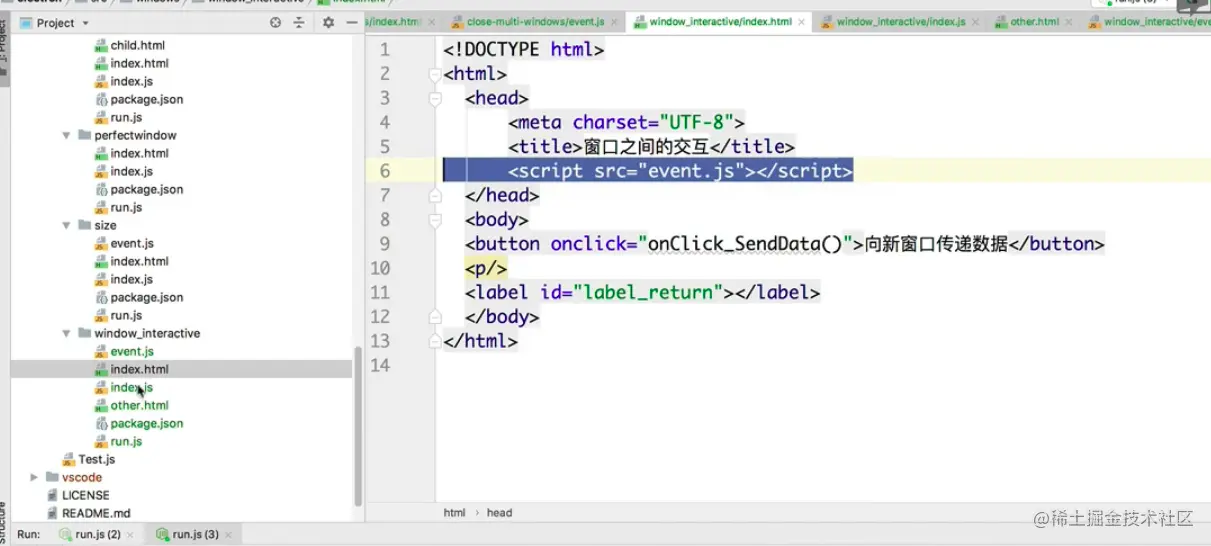
Task: Close the window_interactive/index.html tab
Action: tap(802, 21)
